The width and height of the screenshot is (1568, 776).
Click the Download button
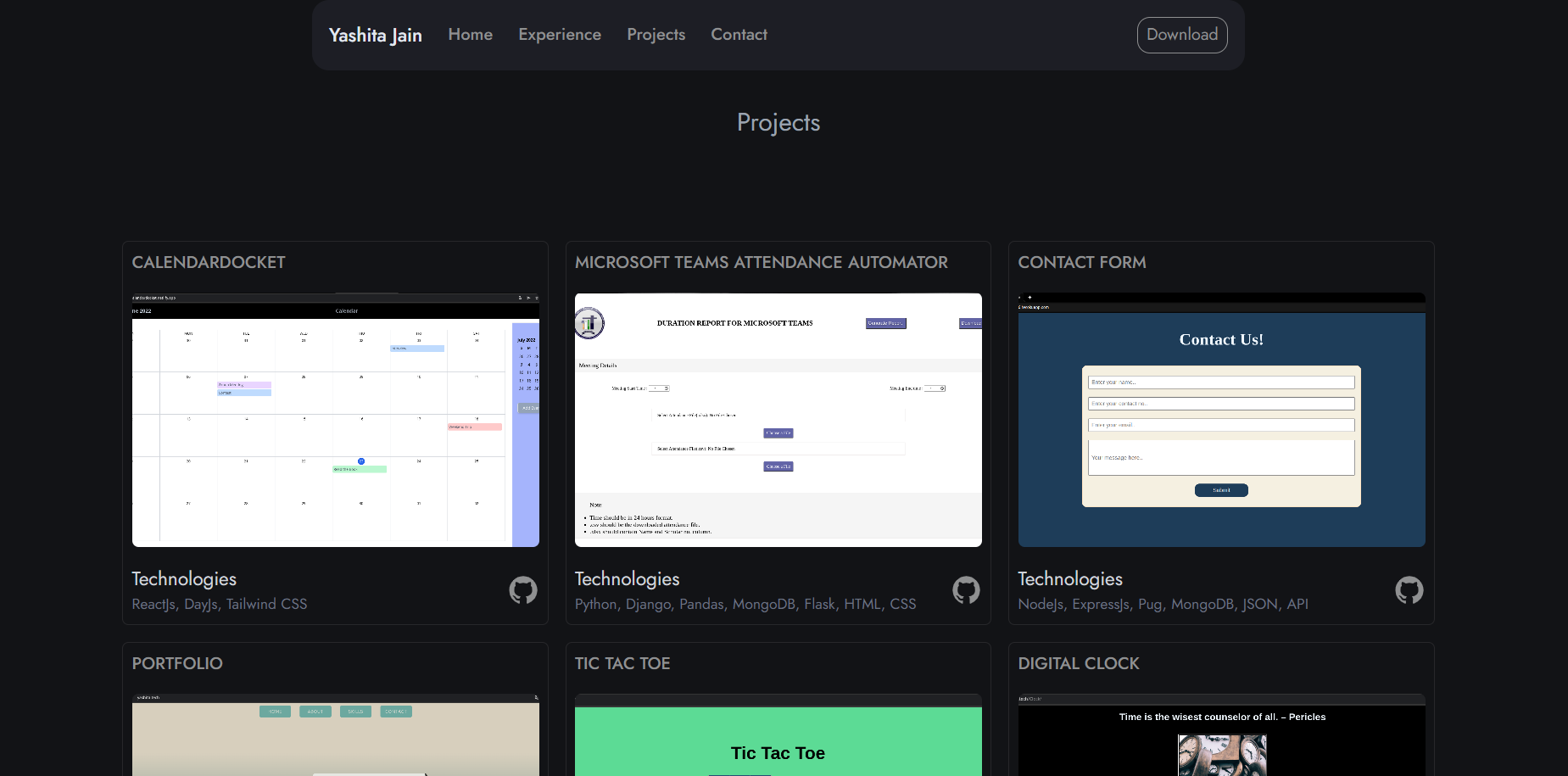click(x=1182, y=35)
